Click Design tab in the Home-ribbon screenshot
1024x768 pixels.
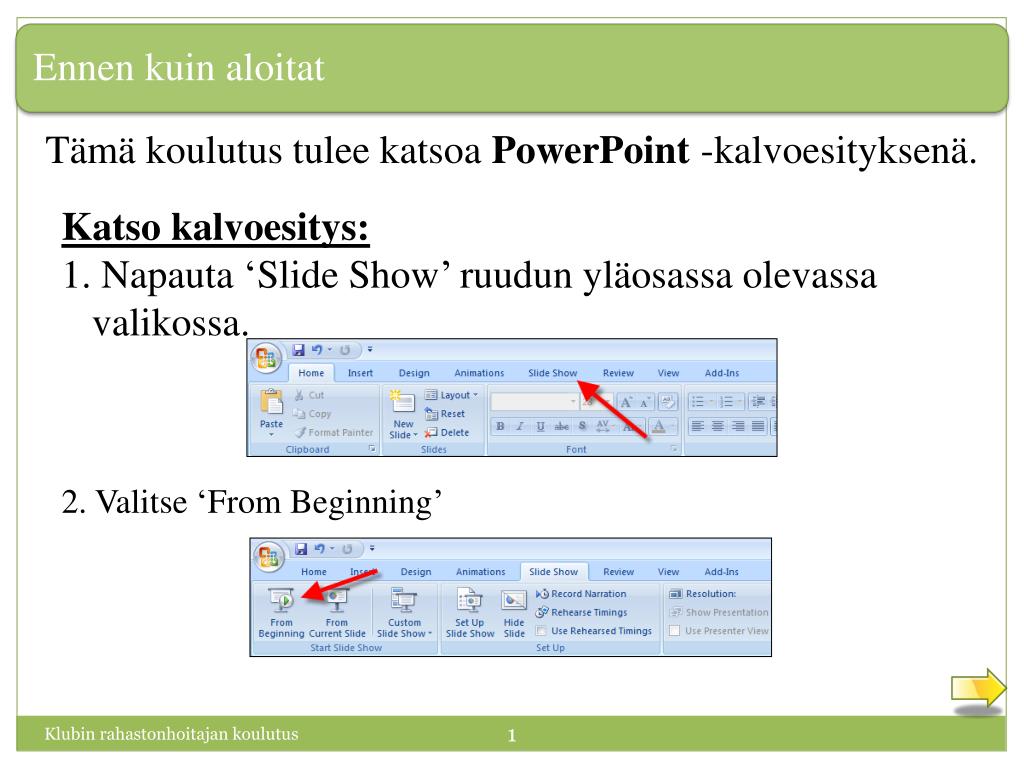pyautogui.click(x=414, y=373)
